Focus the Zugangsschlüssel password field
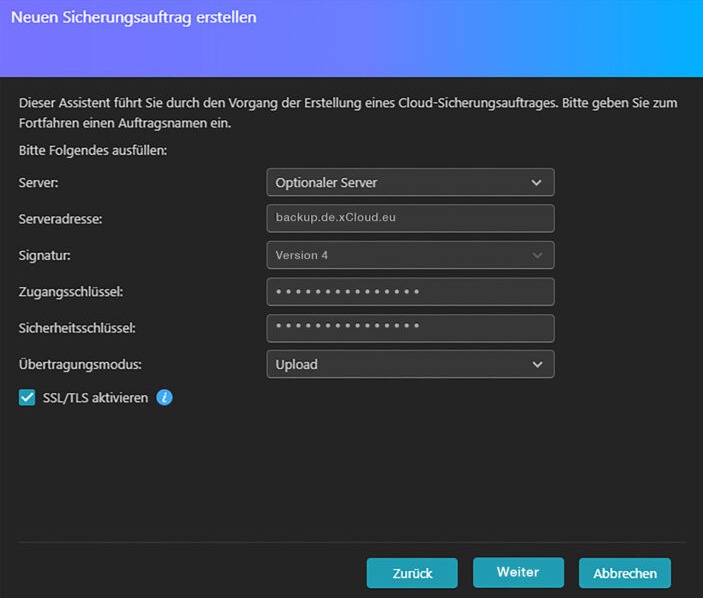The image size is (703, 598). pyautogui.click(x=410, y=292)
